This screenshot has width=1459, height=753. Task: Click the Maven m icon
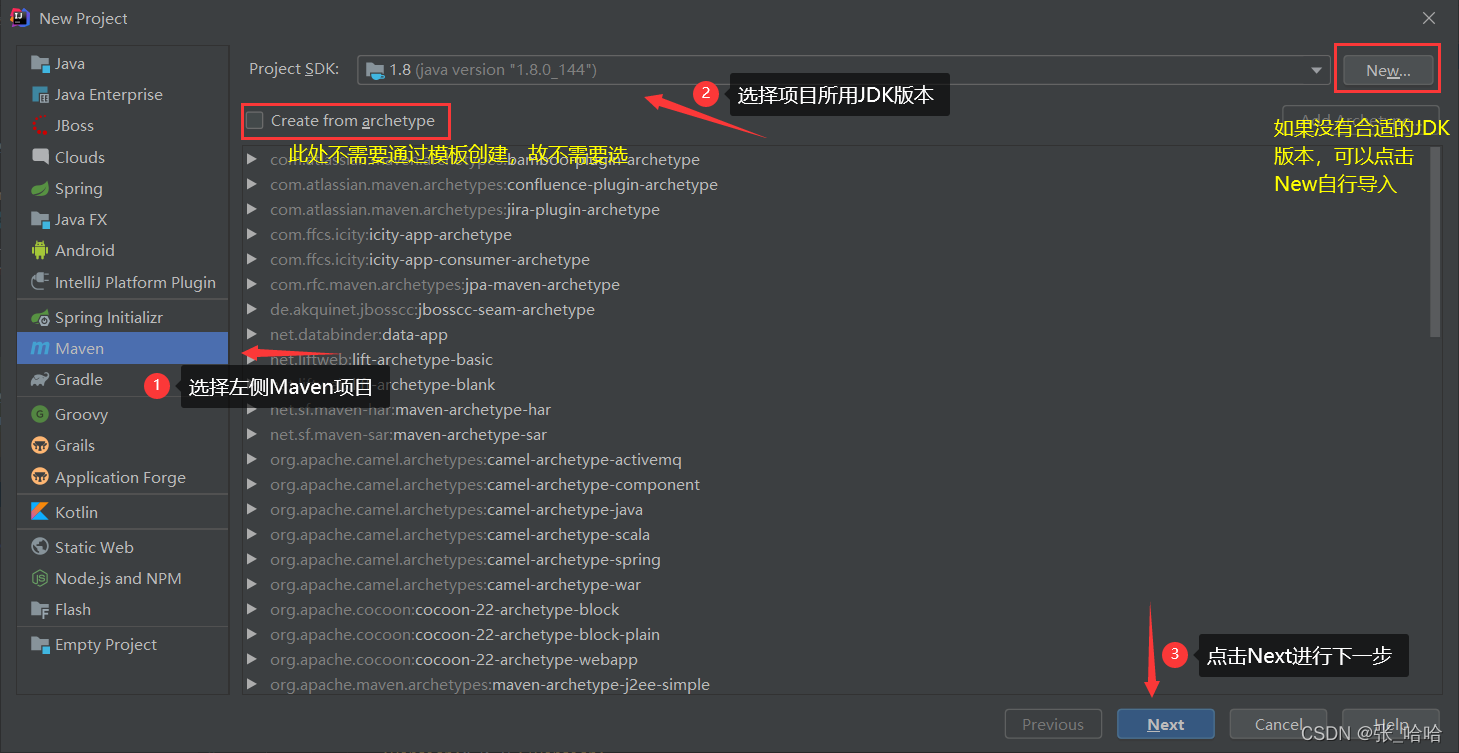pyautogui.click(x=40, y=349)
